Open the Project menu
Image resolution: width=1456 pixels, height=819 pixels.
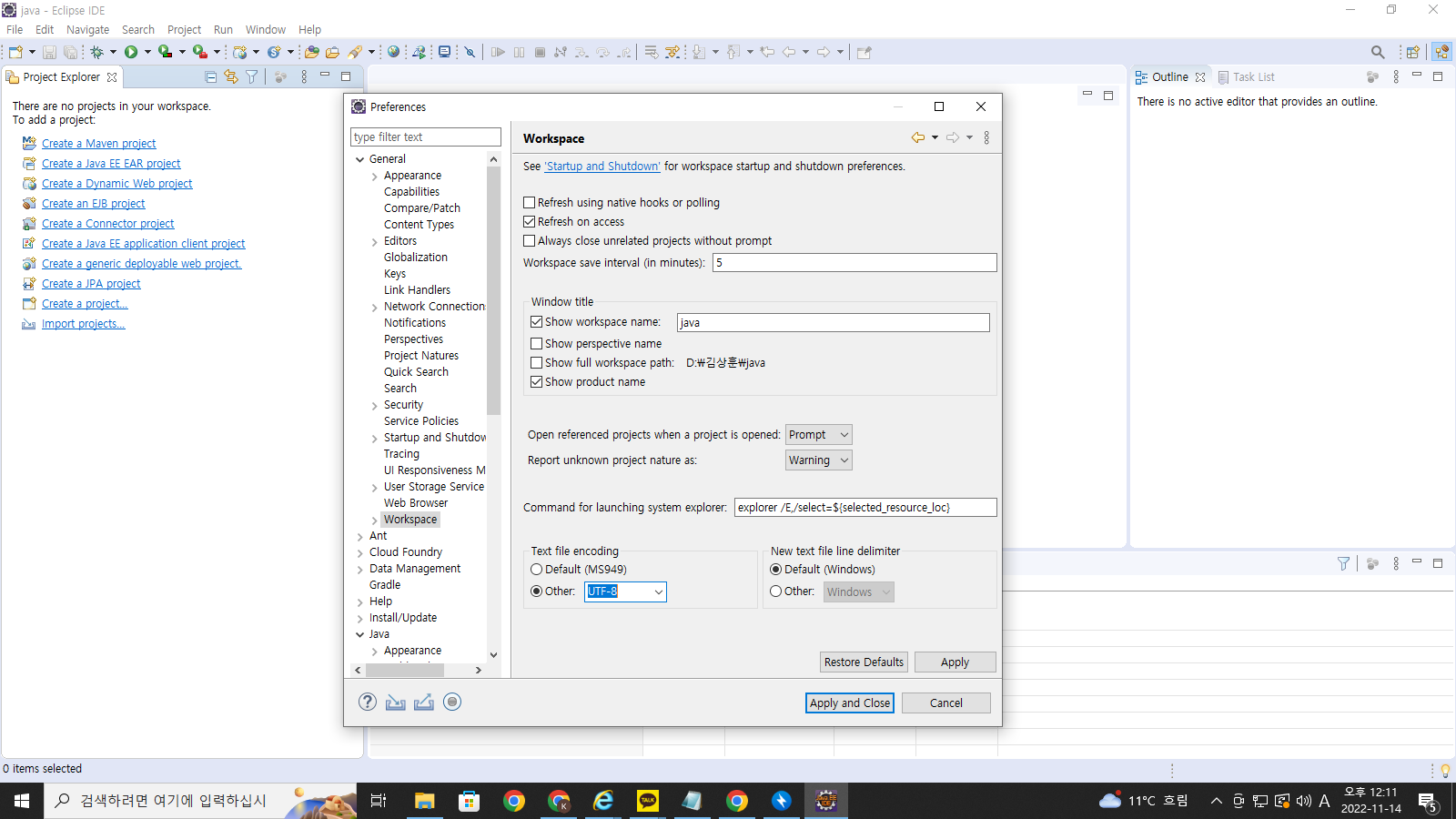tap(184, 29)
